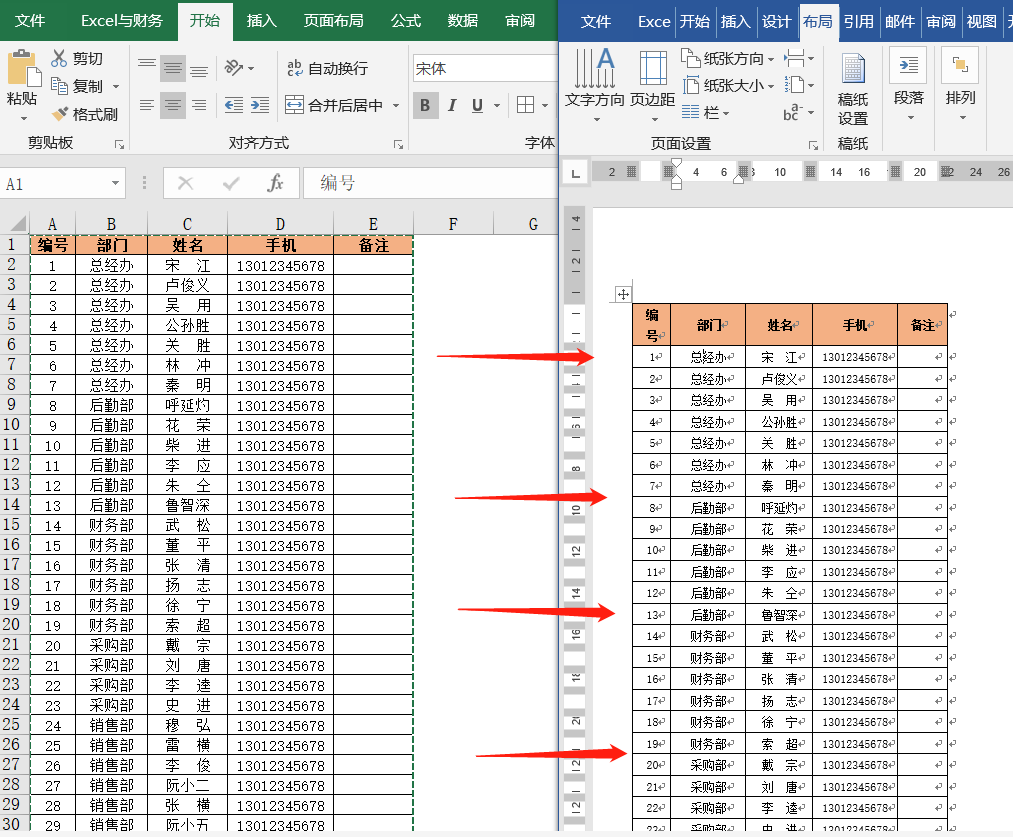Click the Cut scissors button in Excel
Viewport: 1013px width, 837px height.
click(59, 58)
